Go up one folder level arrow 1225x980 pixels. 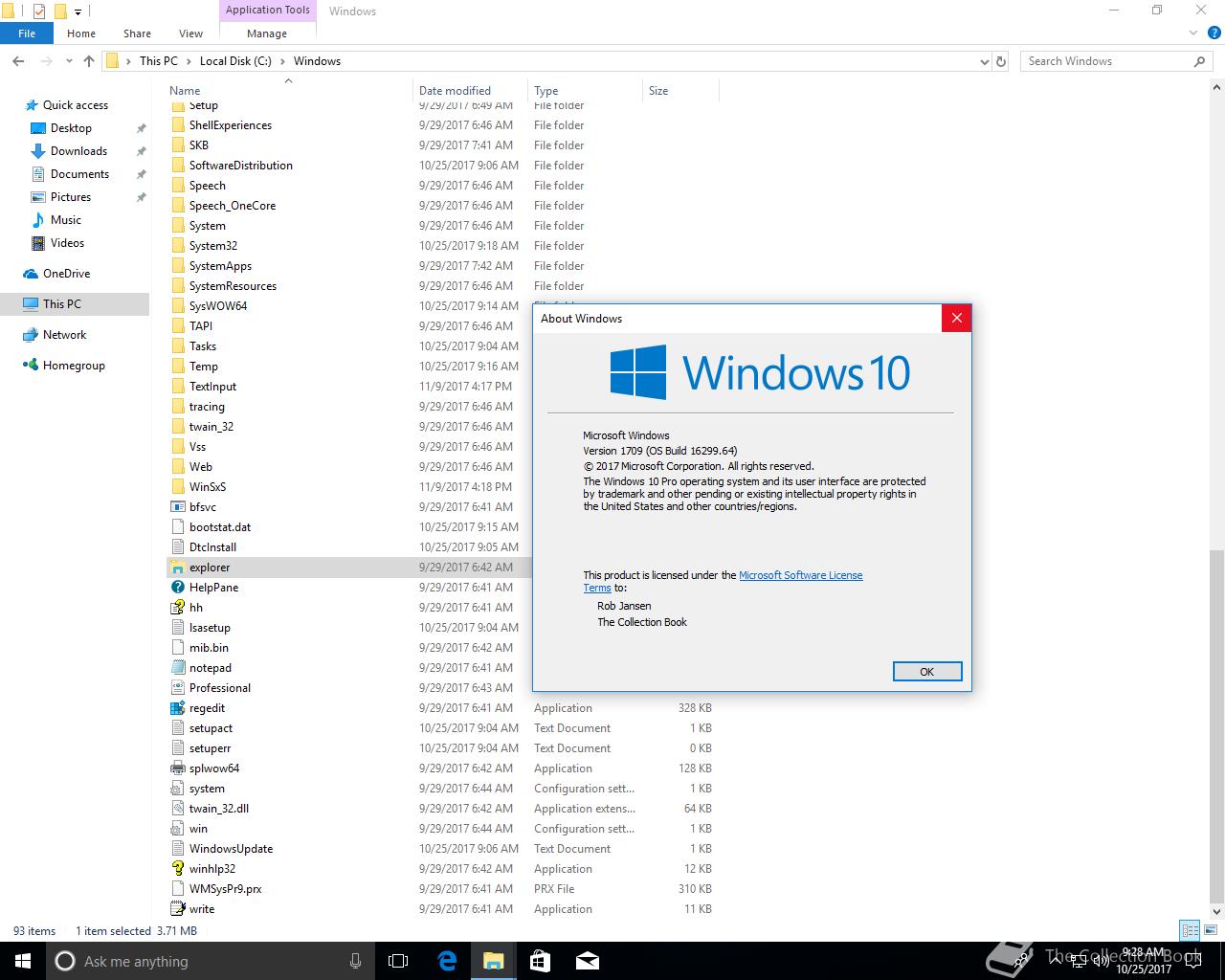(x=89, y=61)
